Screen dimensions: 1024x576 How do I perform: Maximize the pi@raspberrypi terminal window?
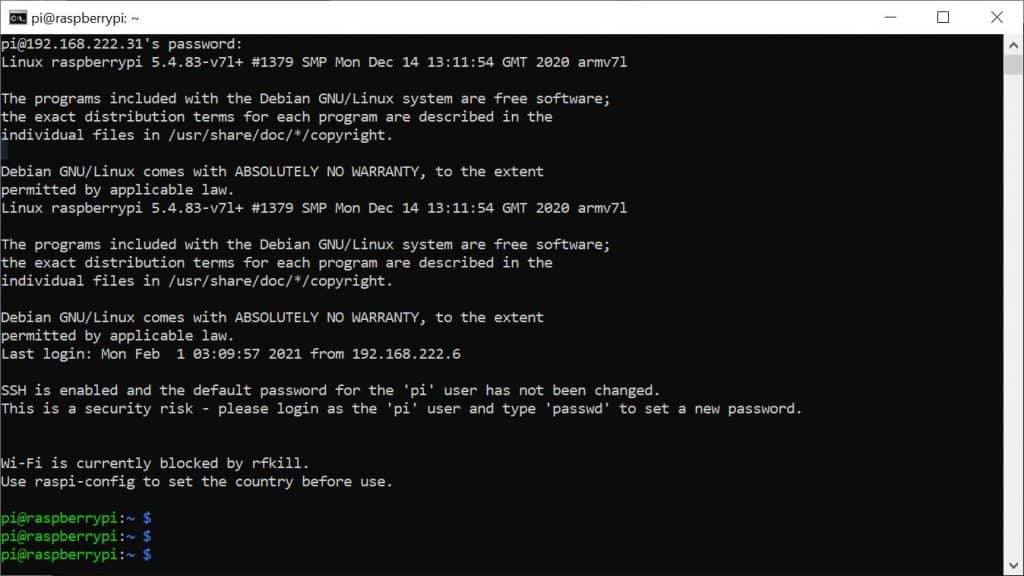coord(943,18)
